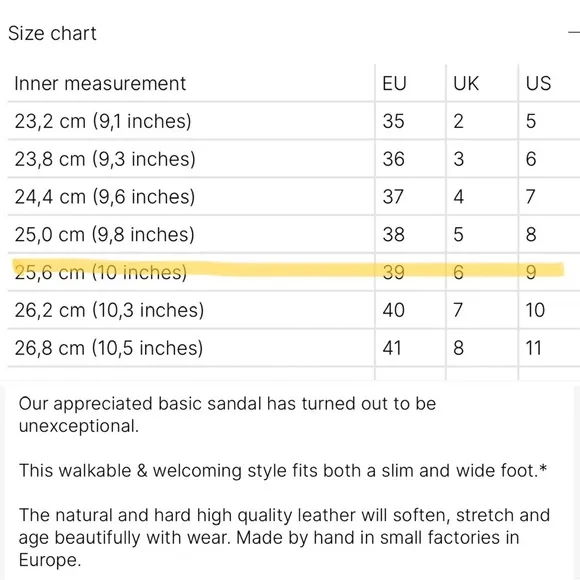Click the UK column header
Viewport: 580px width, 580px height.
click(466, 83)
